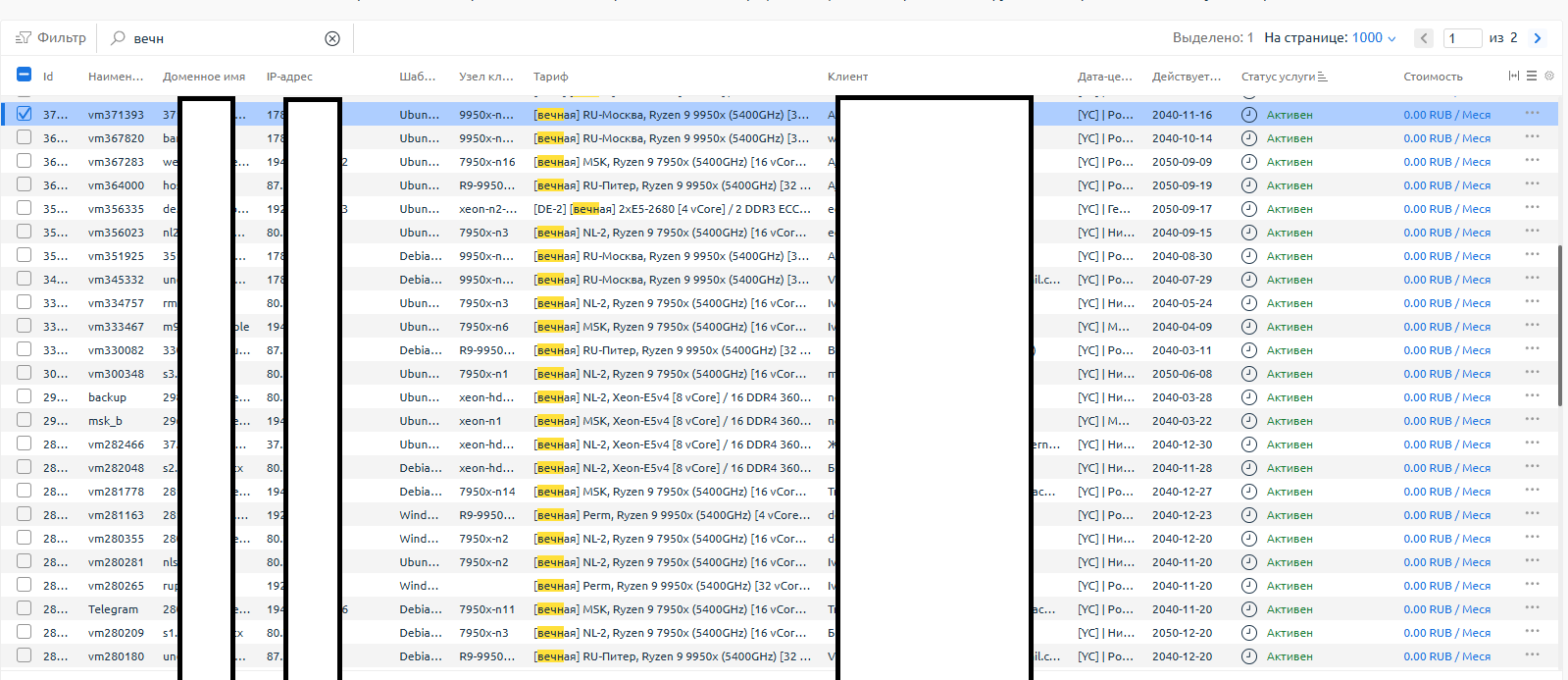Toggle the select-all checkbox in header

coord(24,75)
